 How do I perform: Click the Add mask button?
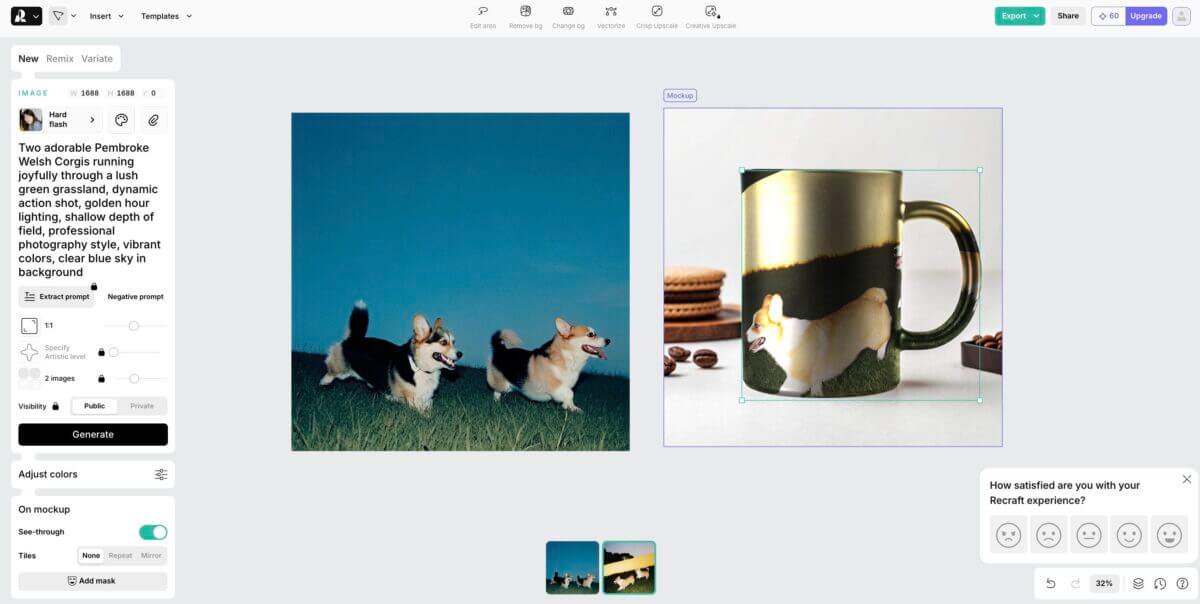(92, 581)
